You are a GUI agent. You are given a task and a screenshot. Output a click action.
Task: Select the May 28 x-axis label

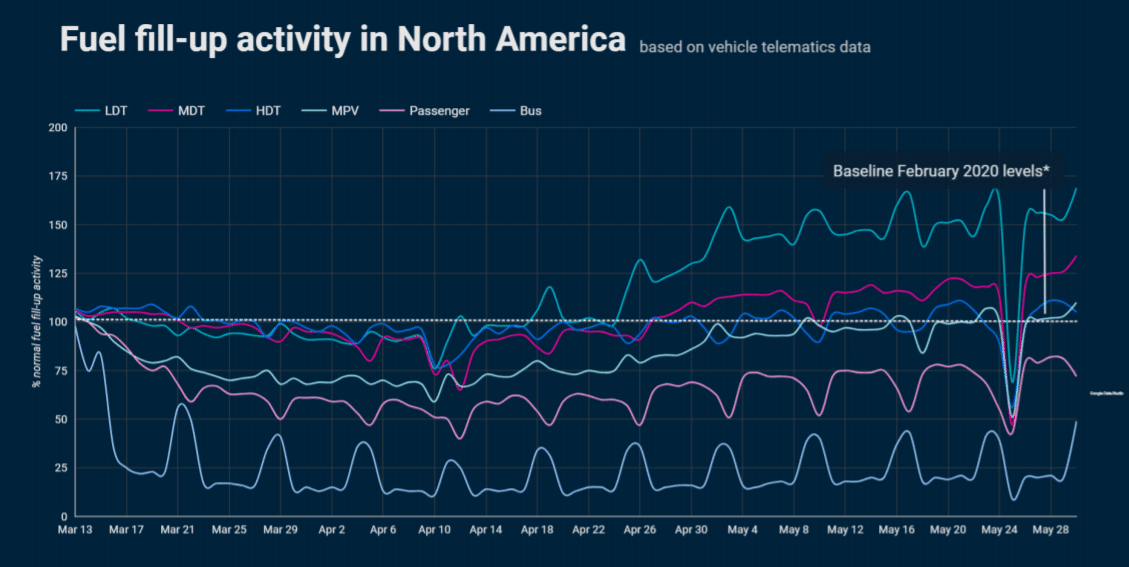pos(1051,530)
